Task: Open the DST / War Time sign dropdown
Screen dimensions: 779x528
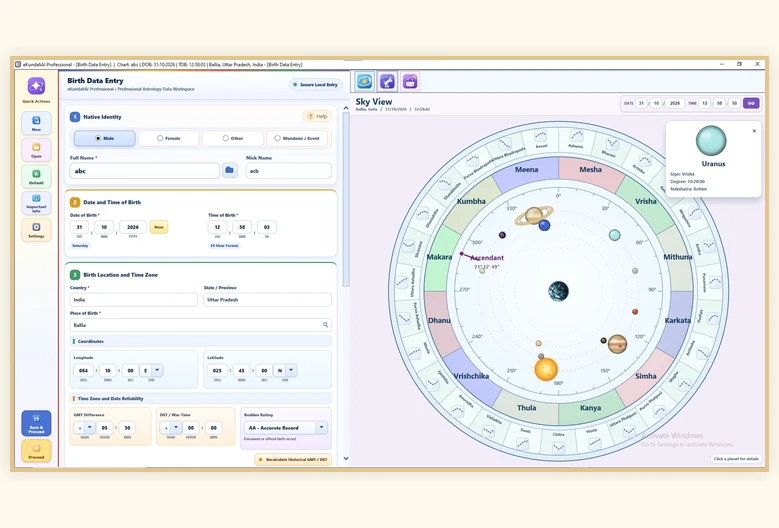Action: 175,427
